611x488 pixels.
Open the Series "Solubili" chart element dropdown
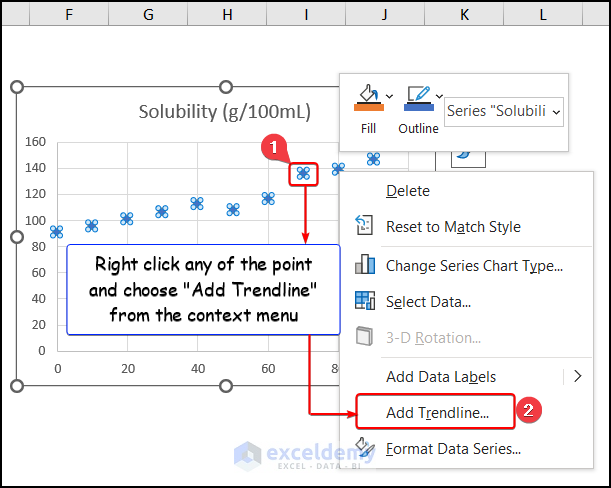coord(504,111)
